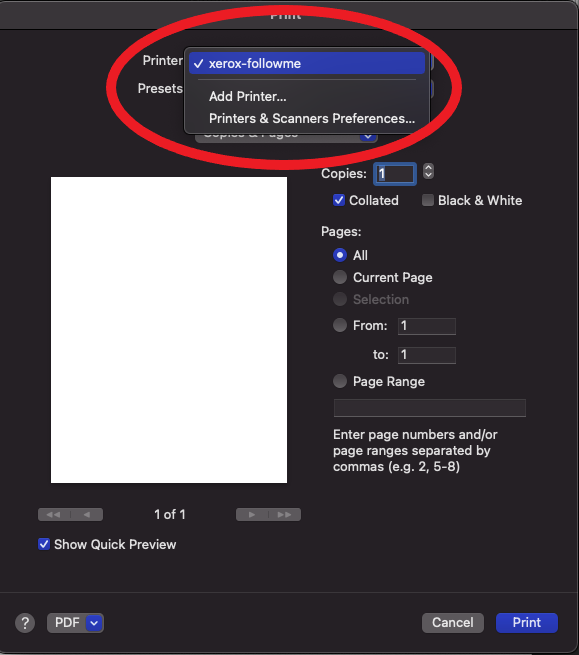The width and height of the screenshot is (579, 655).
Task: Click the Cancel button
Action: pyautogui.click(x=453, y=623)
